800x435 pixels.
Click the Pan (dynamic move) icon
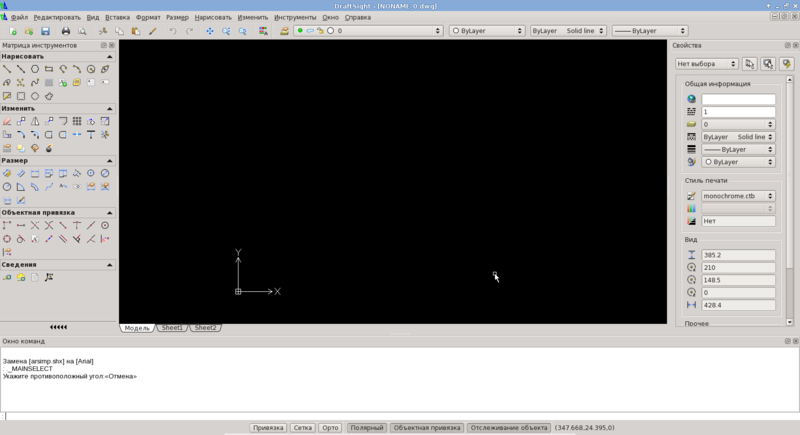(x=210, y=31)
